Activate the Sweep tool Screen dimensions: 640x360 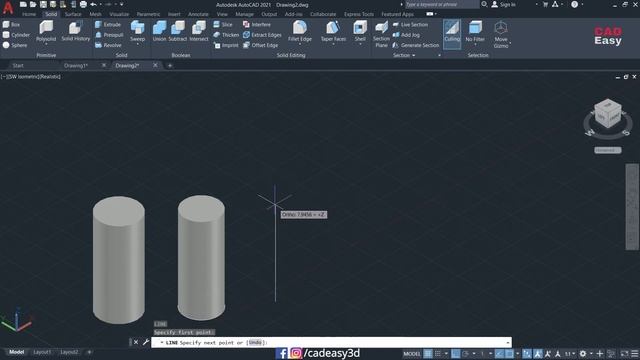[x=138, y=31]
